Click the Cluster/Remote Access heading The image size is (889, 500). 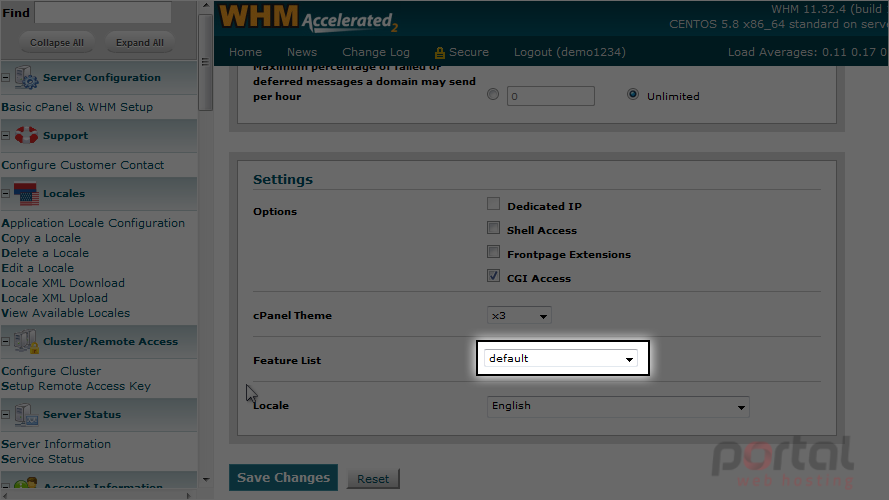click(111, 341)
